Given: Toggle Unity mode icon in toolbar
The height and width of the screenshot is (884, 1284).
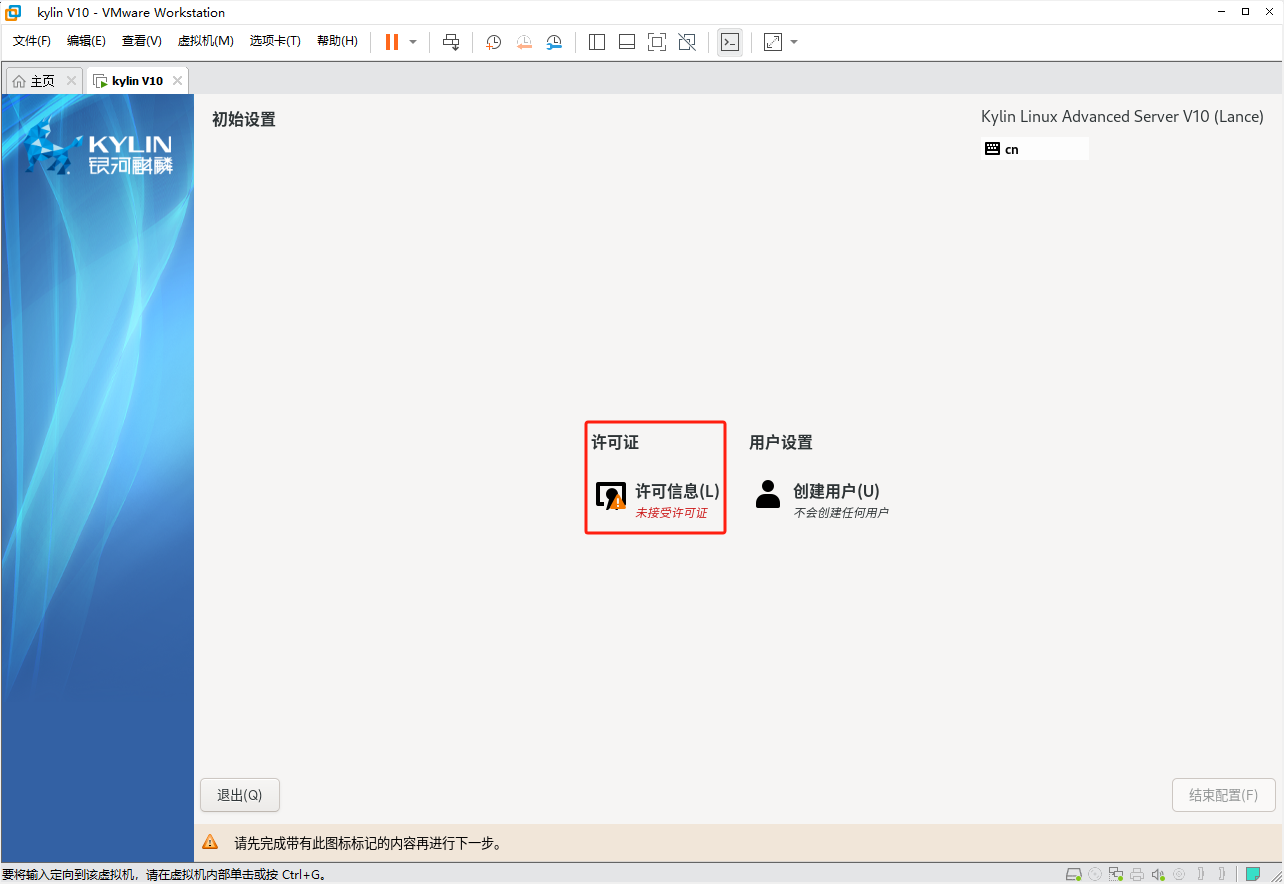Looking at the screenshot, I should (687, 42).
